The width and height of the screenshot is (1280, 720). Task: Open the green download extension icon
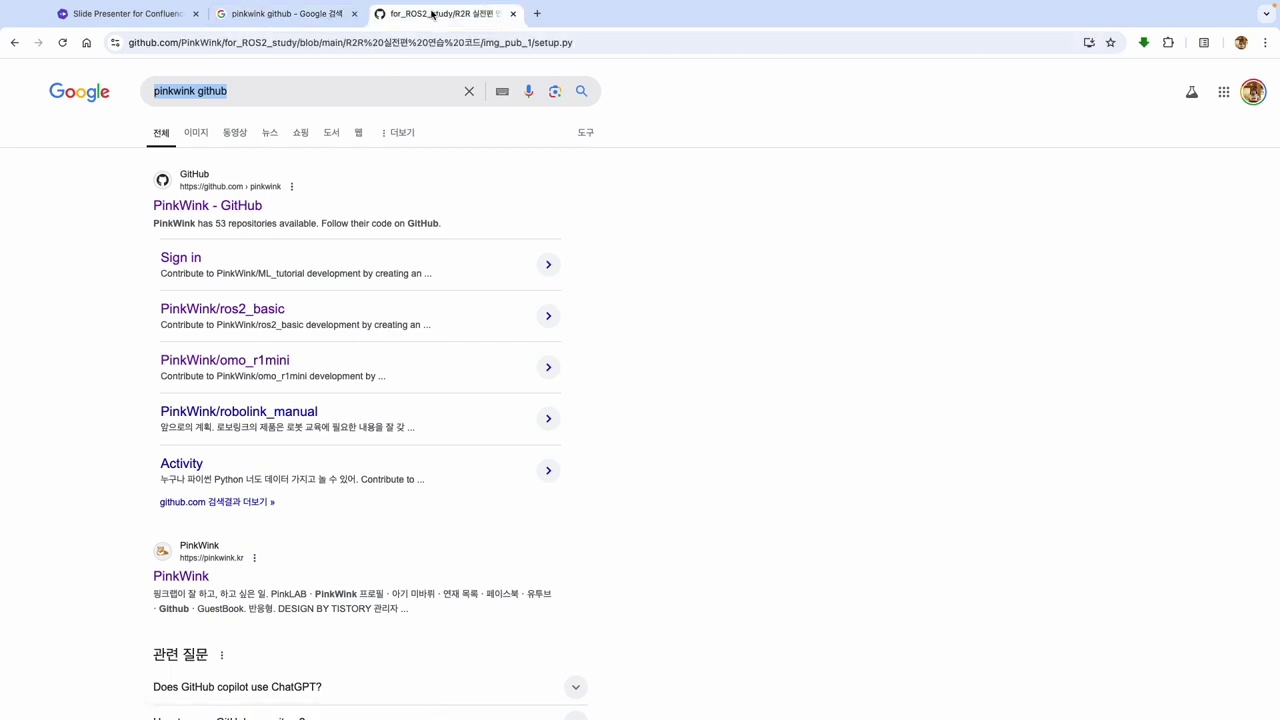(x=1144, y=43)
